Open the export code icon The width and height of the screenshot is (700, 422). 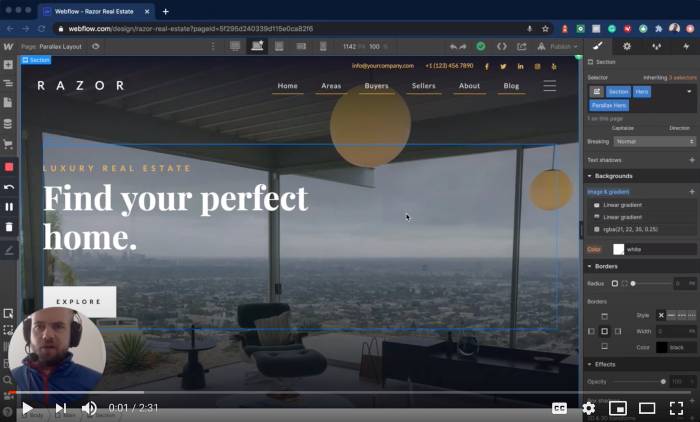(502, 46)
